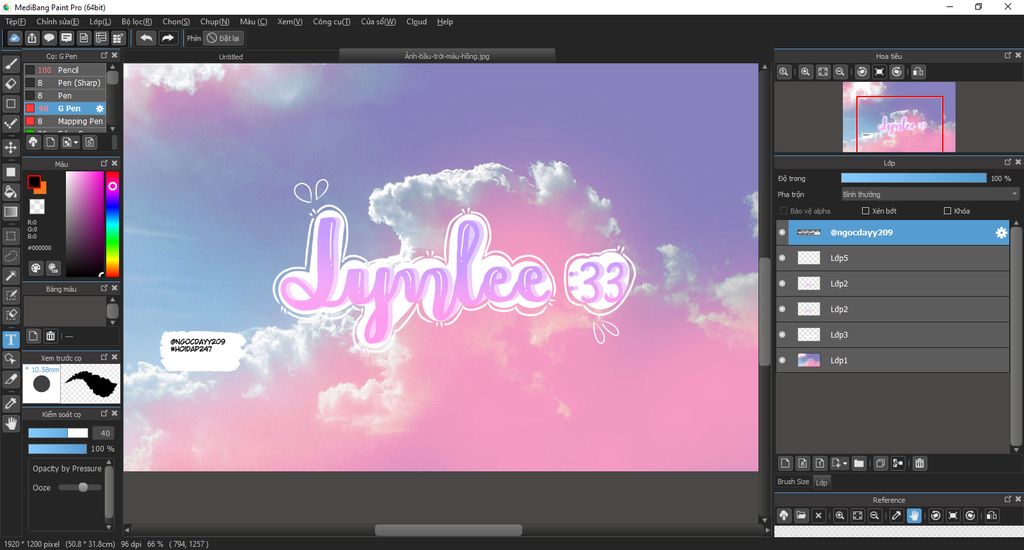The height and width of the screenshot is (550, 1024).
Task: Click the foreground color swatch
Action: point(34,182)
